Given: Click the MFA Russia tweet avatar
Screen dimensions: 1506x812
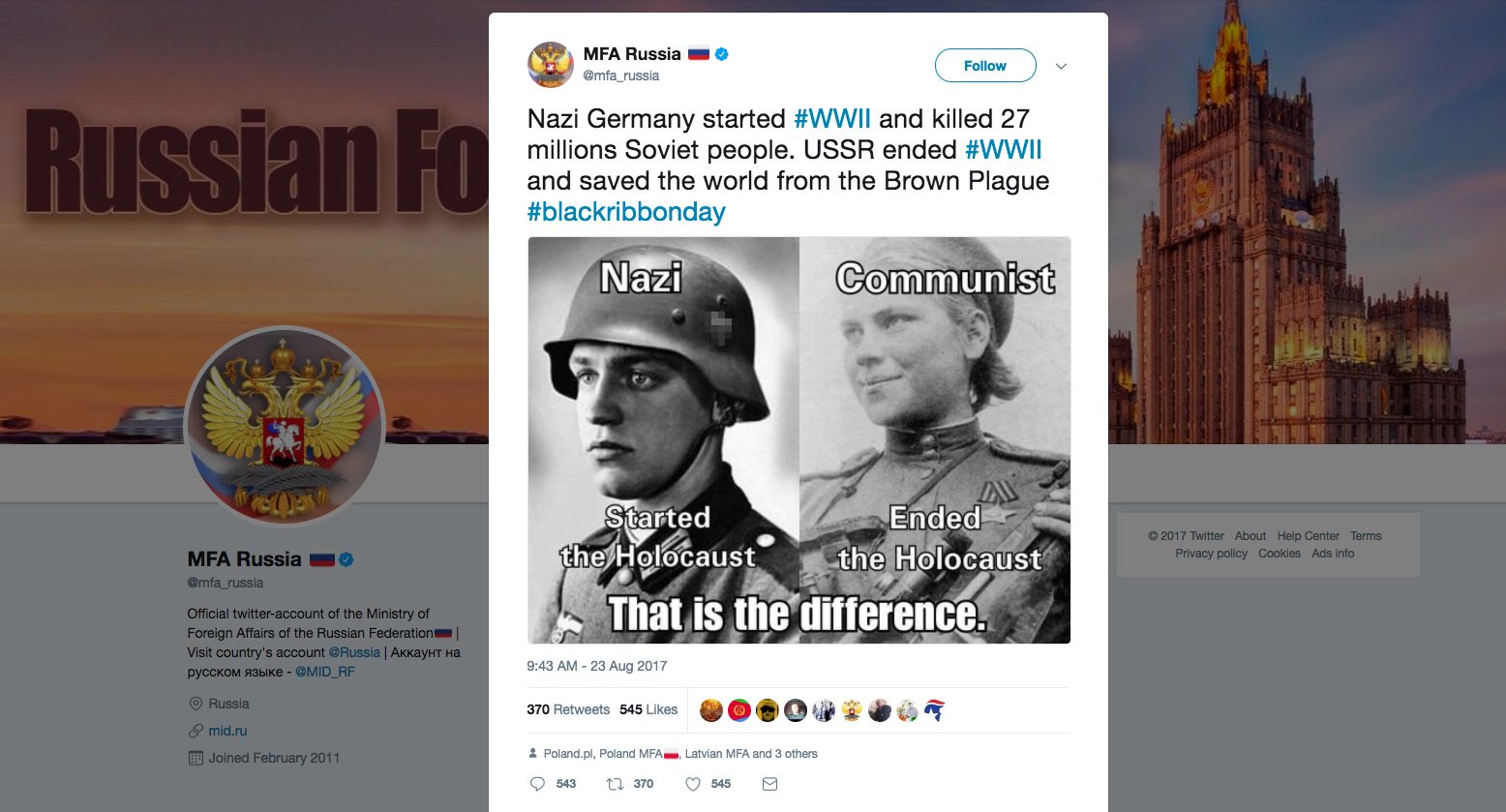Looking at the screenshot, I should [551, 65].
